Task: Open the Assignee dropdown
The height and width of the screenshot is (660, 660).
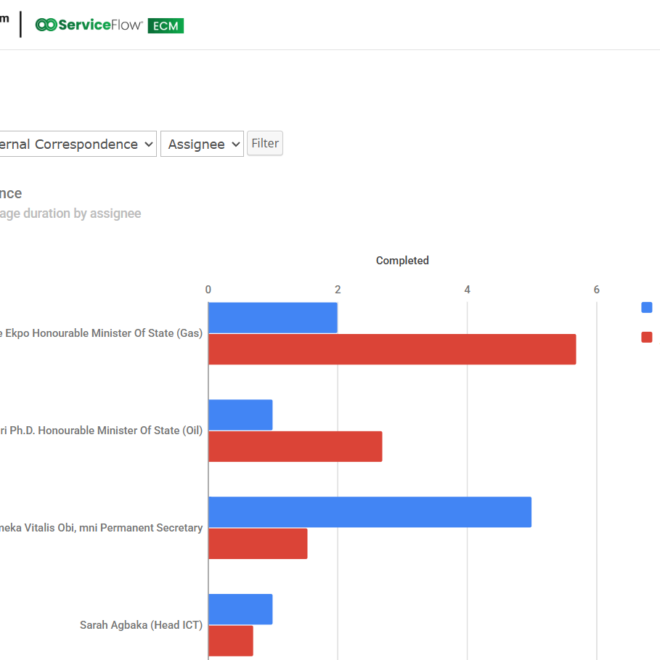Action: (x=202, y=144)
